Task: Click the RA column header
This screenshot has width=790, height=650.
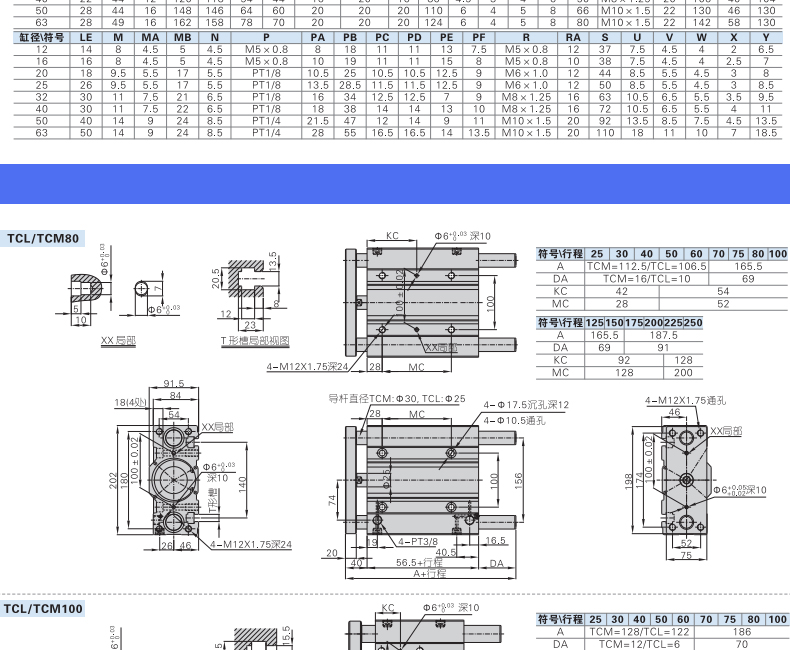Action: tap(573, 37)
